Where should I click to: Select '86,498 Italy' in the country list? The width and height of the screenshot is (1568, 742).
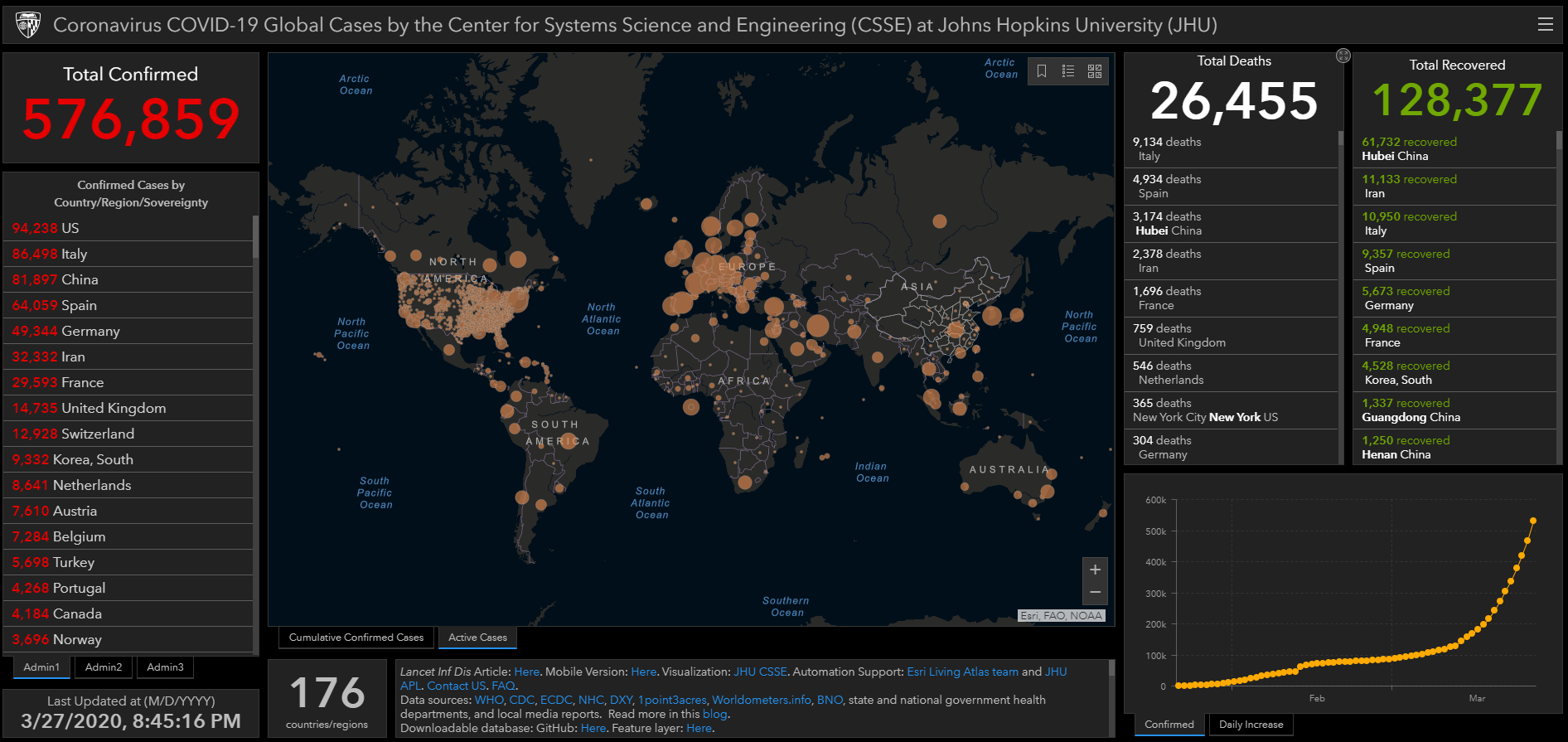pos(128,254)
